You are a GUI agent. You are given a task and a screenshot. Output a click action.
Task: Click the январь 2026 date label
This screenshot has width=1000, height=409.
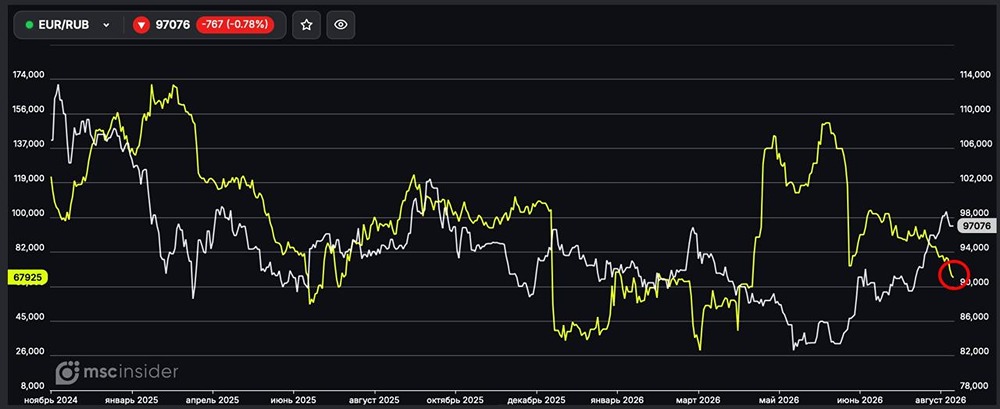click(x=617, y=399)
